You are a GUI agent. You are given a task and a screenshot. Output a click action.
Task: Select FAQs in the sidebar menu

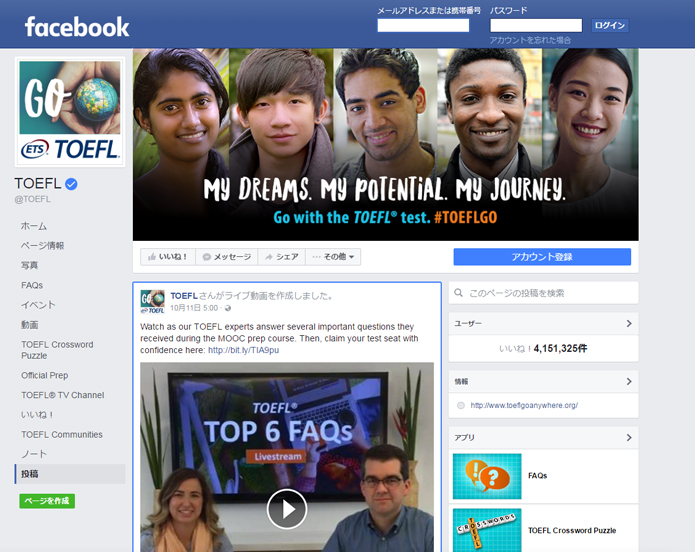coord(32,285)
